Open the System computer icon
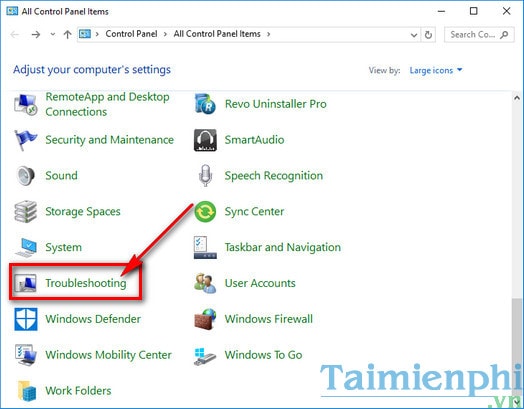 coord(25,247)
